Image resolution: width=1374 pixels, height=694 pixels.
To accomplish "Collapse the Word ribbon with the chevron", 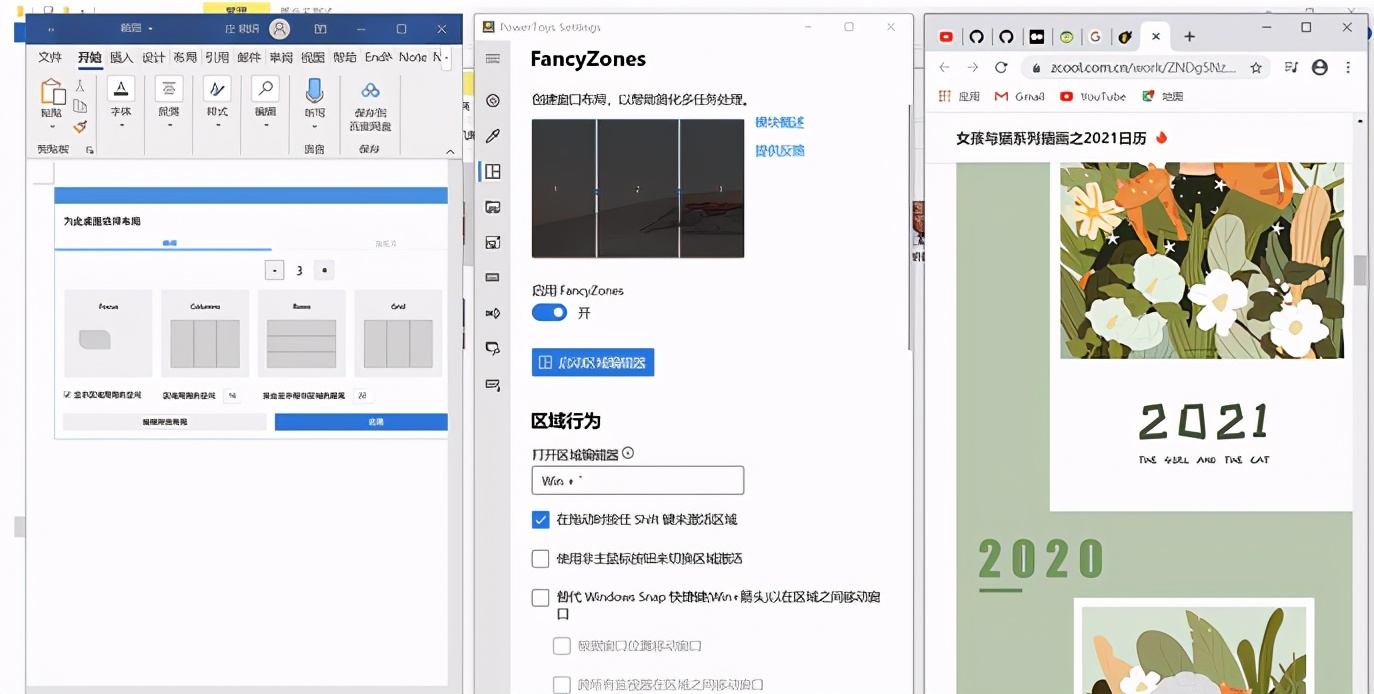I will (x=450, y=151).
